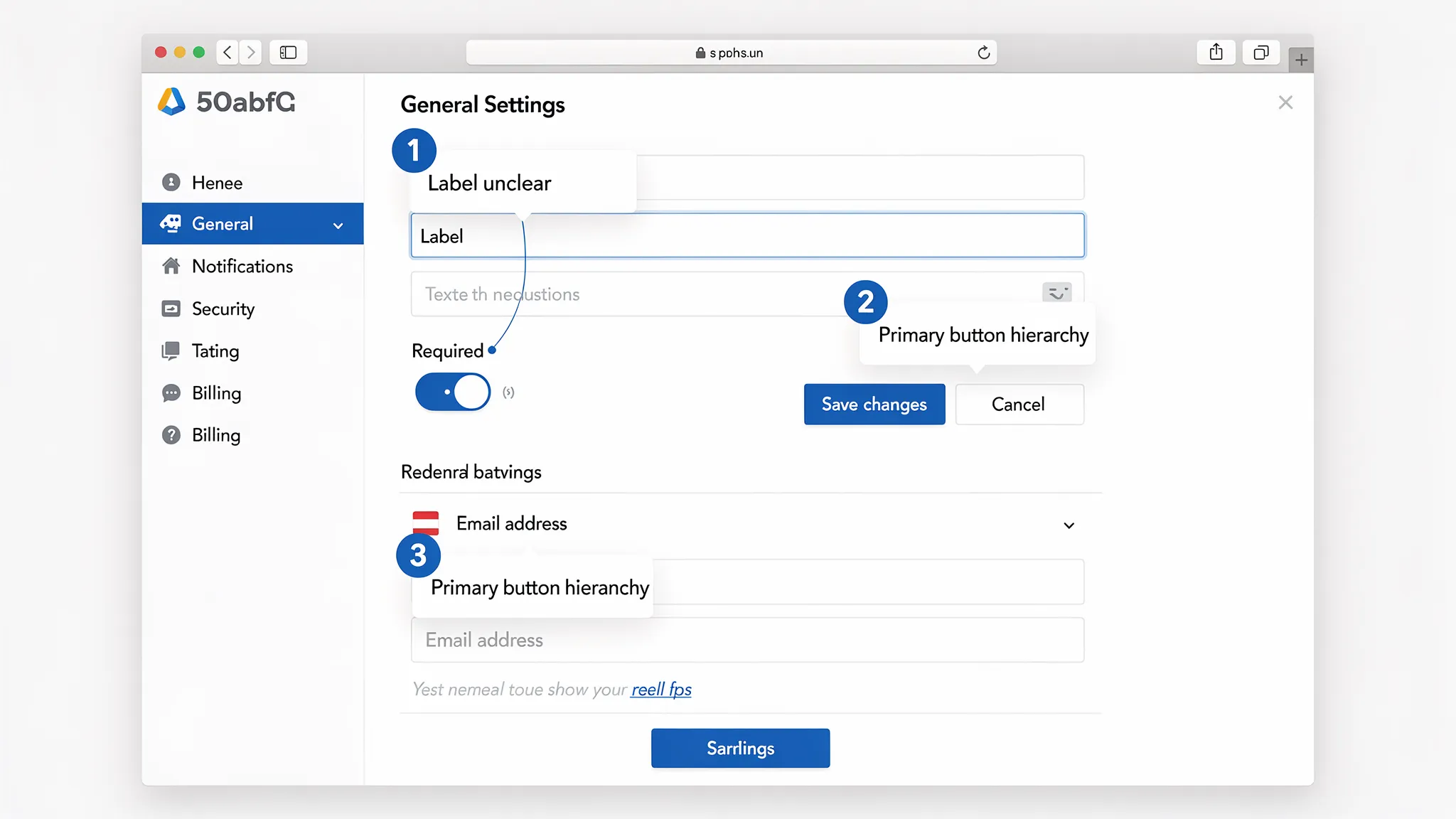Open the icon dropdown inside the text suggestions field

pos(1056,292)
